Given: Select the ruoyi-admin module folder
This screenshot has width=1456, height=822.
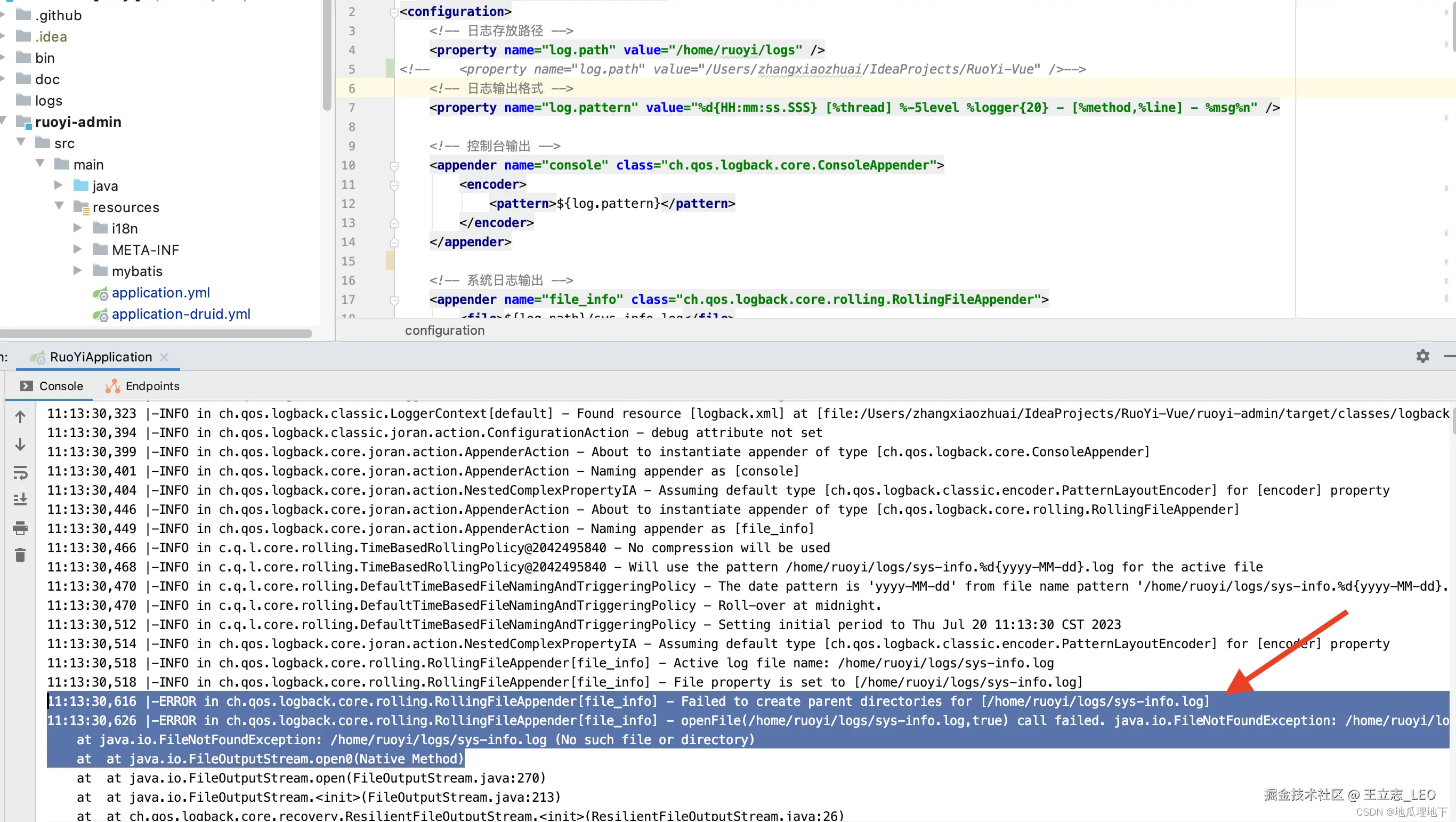Looking at the screenshot, I should click(78, 122).
